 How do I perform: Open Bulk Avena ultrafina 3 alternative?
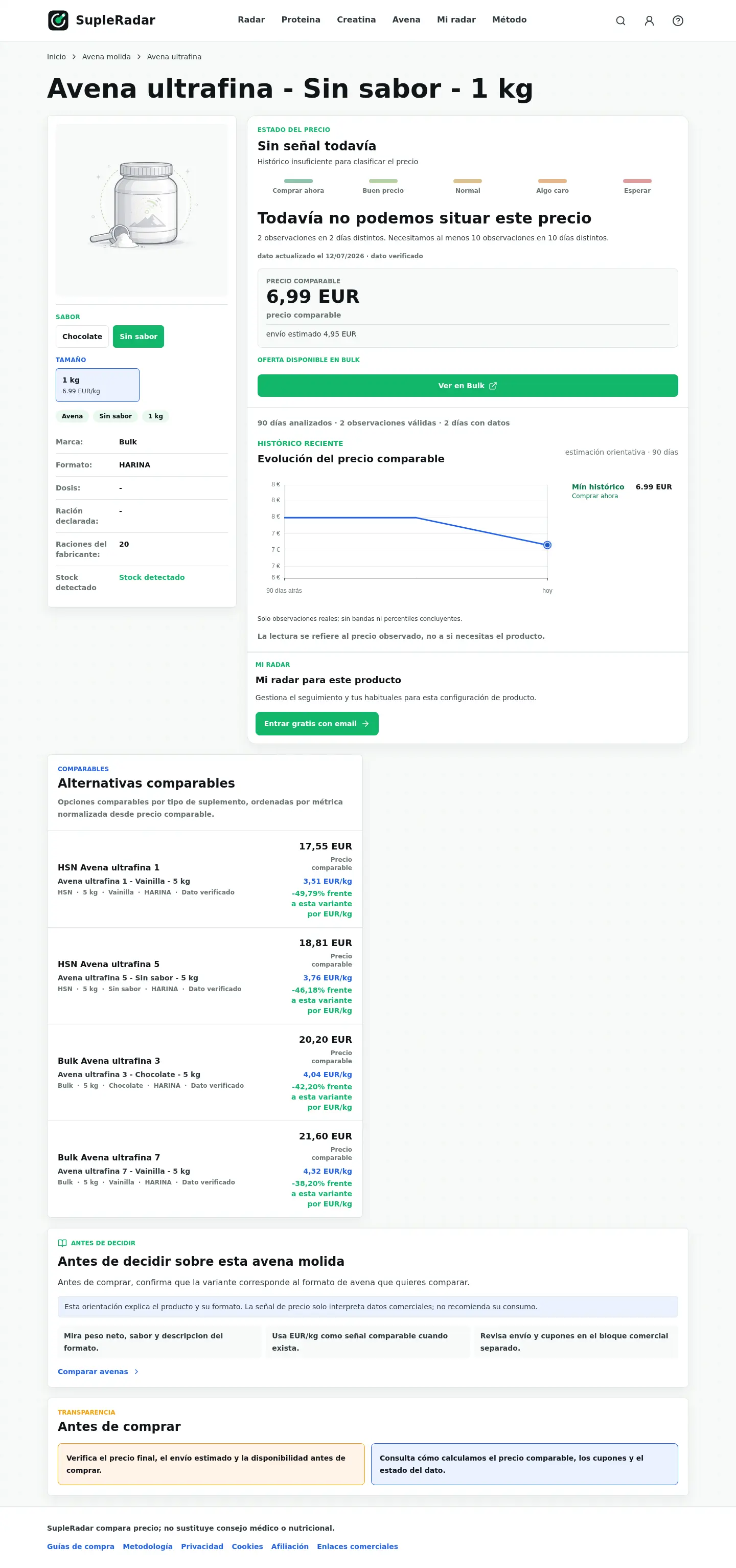205,1072
